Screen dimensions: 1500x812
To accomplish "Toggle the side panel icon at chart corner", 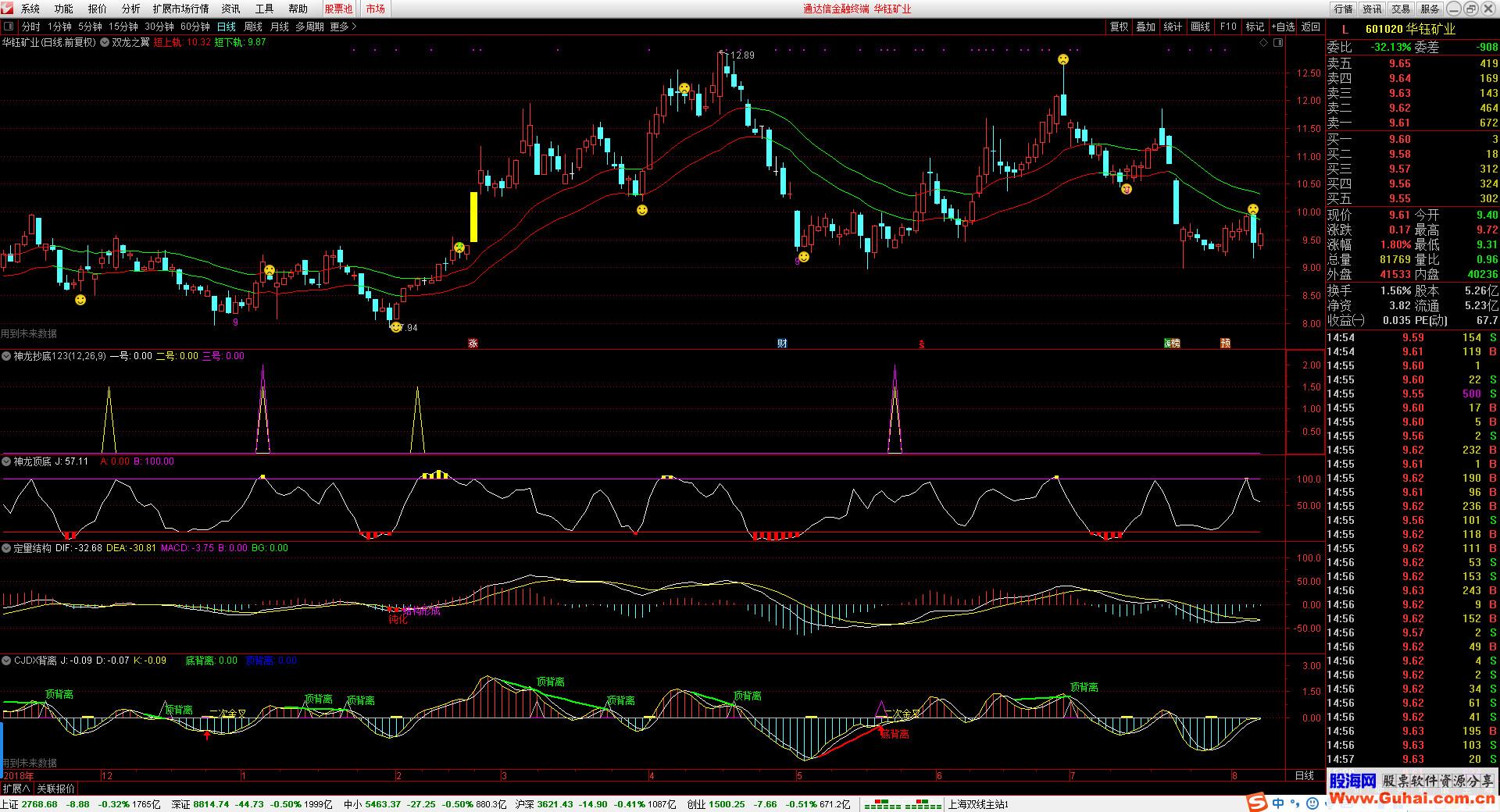I will 1279,43.
